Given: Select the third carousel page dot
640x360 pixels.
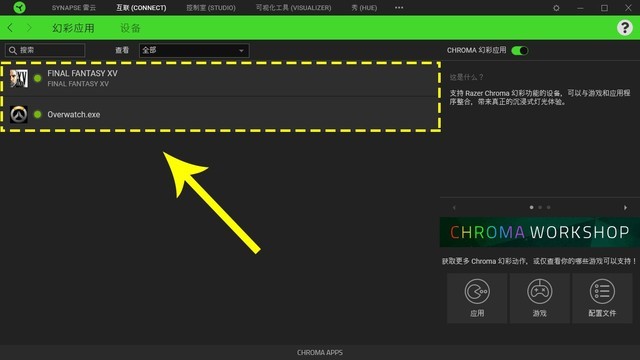Looking at the screenshot, I should click(549, 207).
